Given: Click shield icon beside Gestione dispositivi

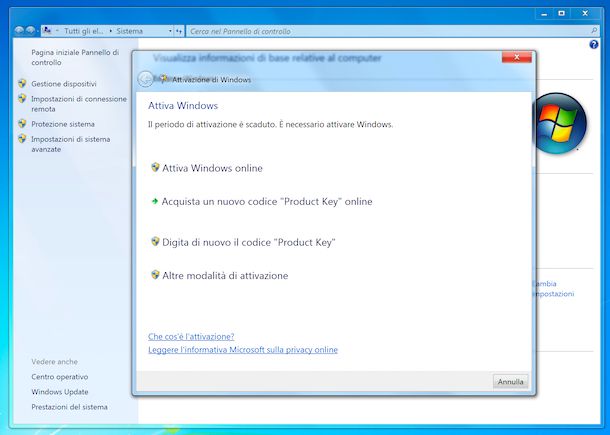Looking at the screenshot, I should pyautogui.click(x=22, y=84).
